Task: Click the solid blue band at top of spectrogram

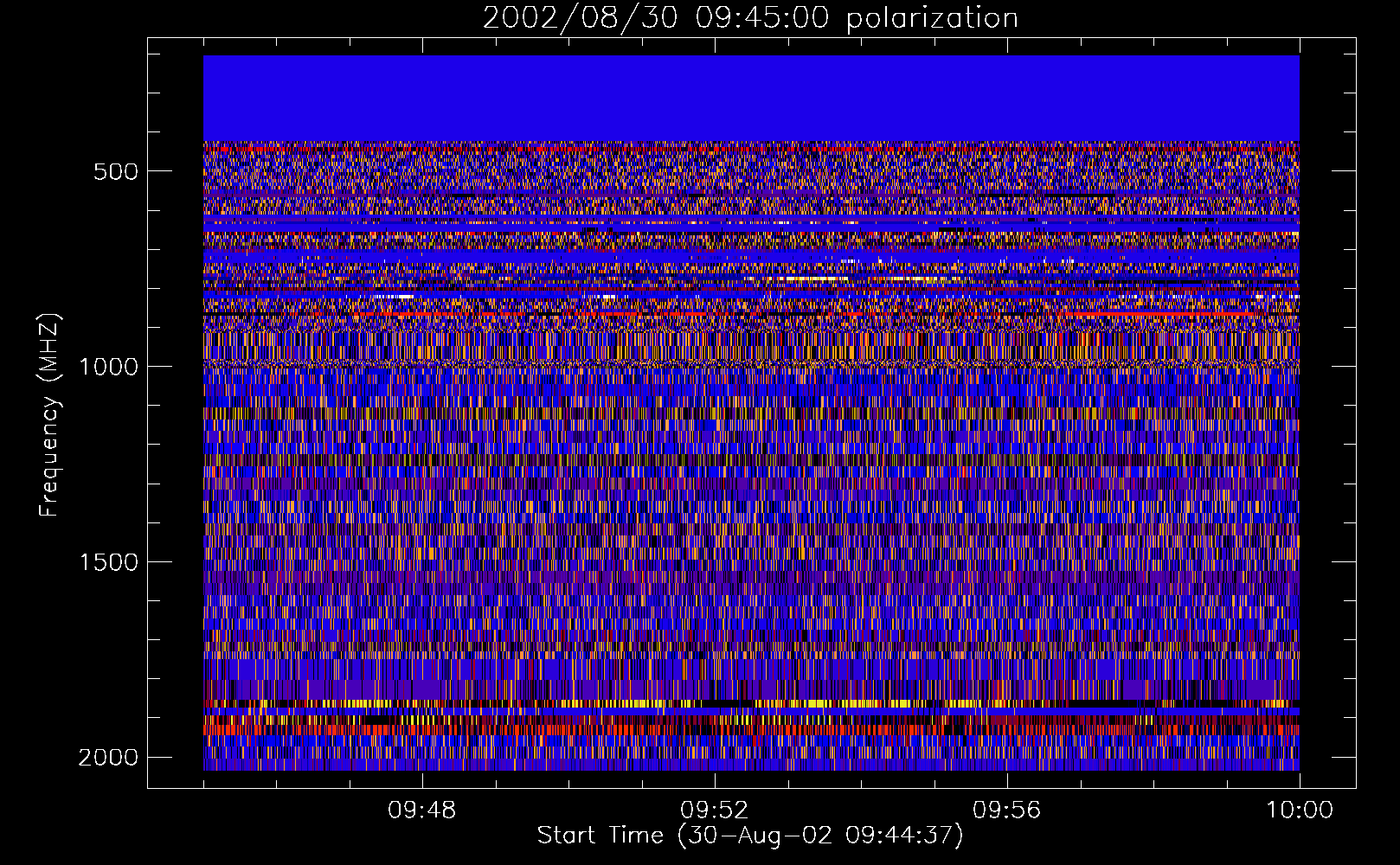Action: [x=751, y=99]
